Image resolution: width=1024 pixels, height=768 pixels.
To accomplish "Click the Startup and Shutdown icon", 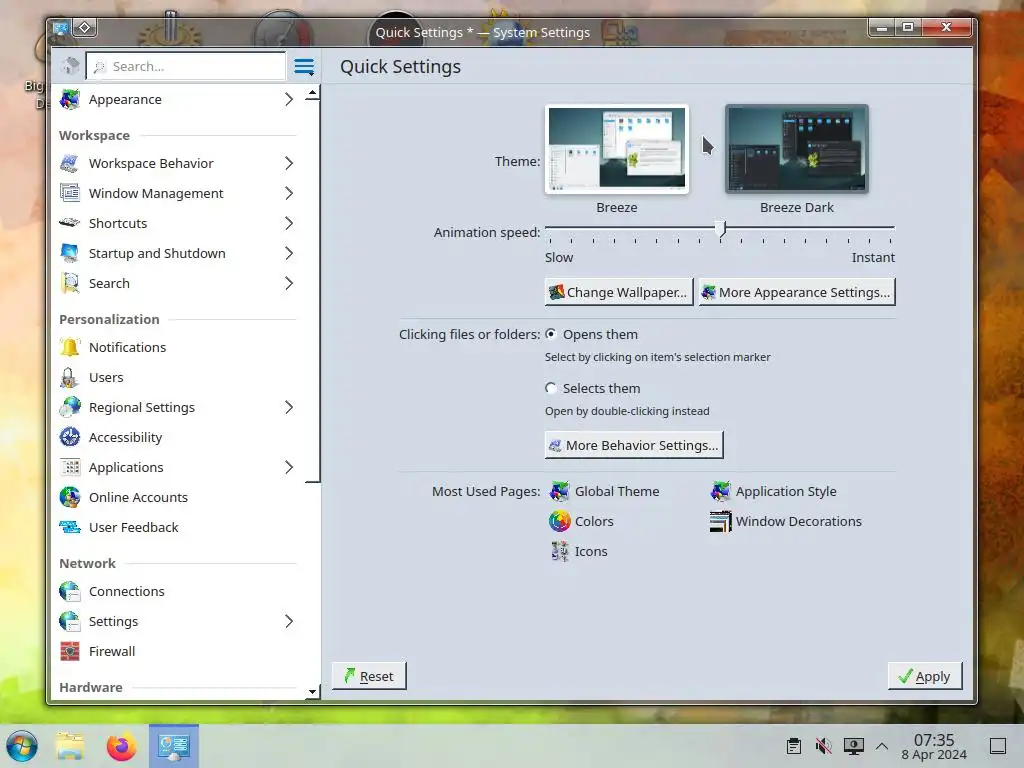I will pyautogui.click(x=70, y=253).
